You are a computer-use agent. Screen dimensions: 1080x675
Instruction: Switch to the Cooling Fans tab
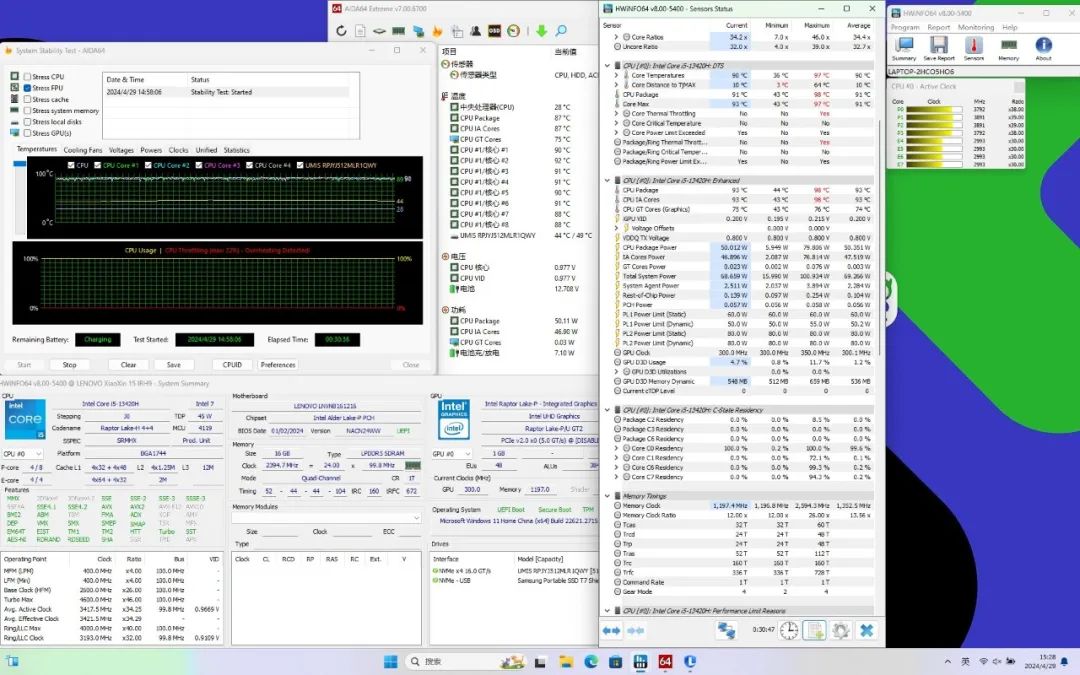[x=83, y=150]
